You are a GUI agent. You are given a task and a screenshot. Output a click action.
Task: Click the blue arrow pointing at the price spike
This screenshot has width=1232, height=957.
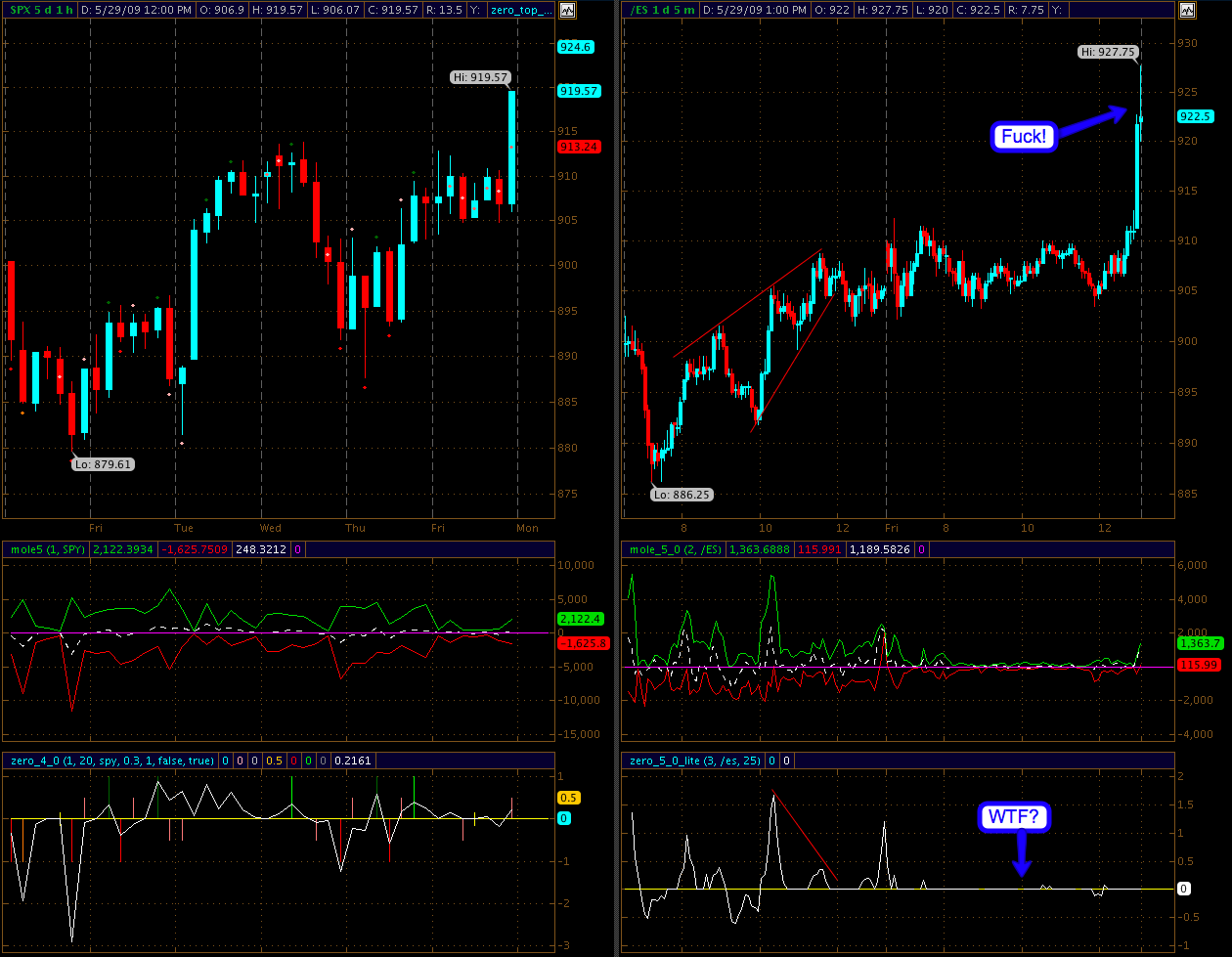pyautogui.click(x=1091, y=120)
